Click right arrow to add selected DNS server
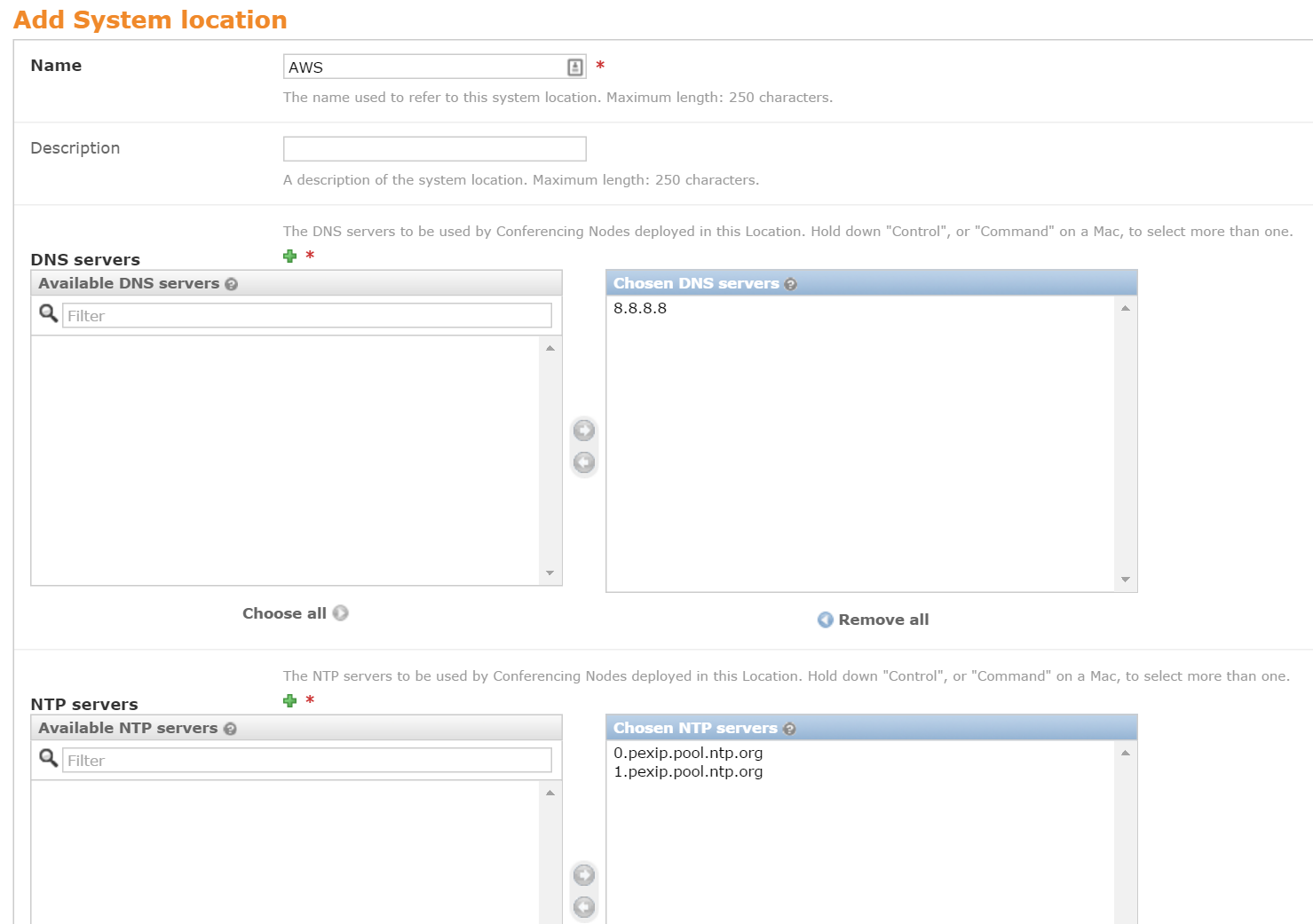 584,430
